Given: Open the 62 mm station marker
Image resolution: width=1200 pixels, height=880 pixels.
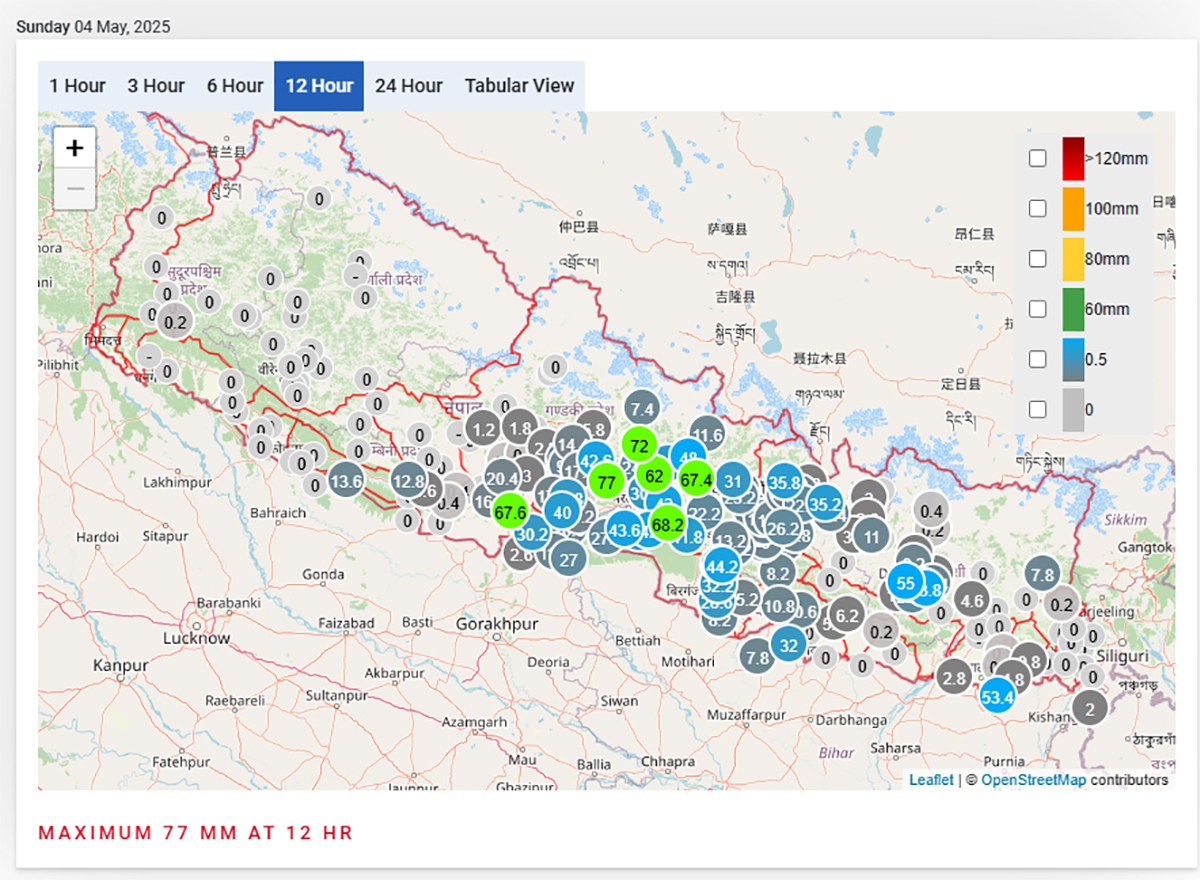Looking at the screenshot, I should [x=655, y=475].
